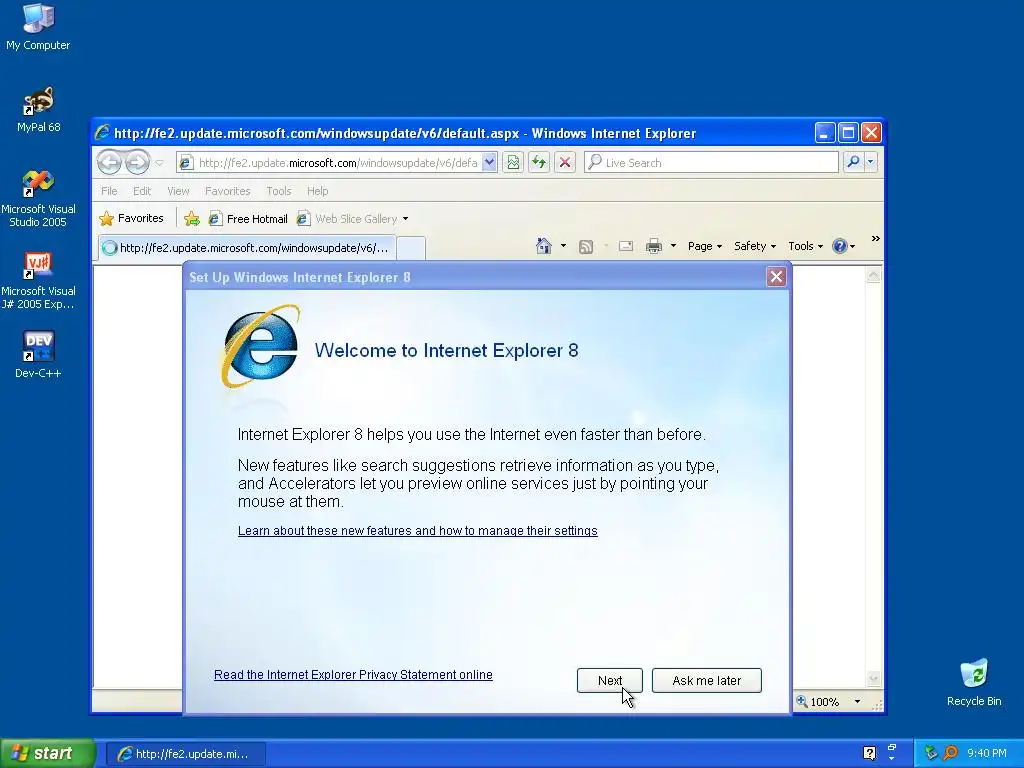Click the page scrollbar up arrow
The height and width of the screenshot is (768, 1024).
coord(873,276)
